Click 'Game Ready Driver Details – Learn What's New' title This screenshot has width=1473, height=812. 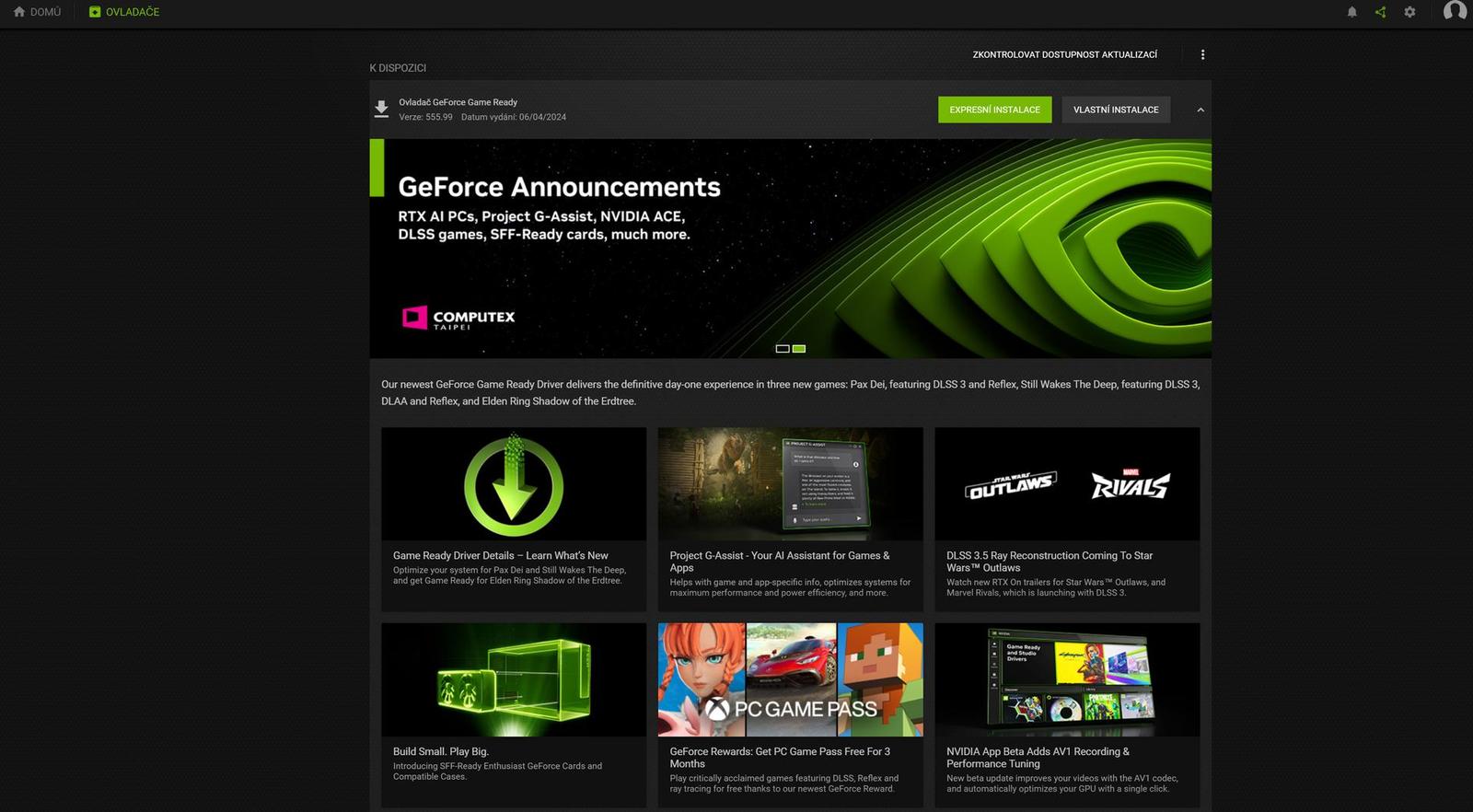point(501,555)
